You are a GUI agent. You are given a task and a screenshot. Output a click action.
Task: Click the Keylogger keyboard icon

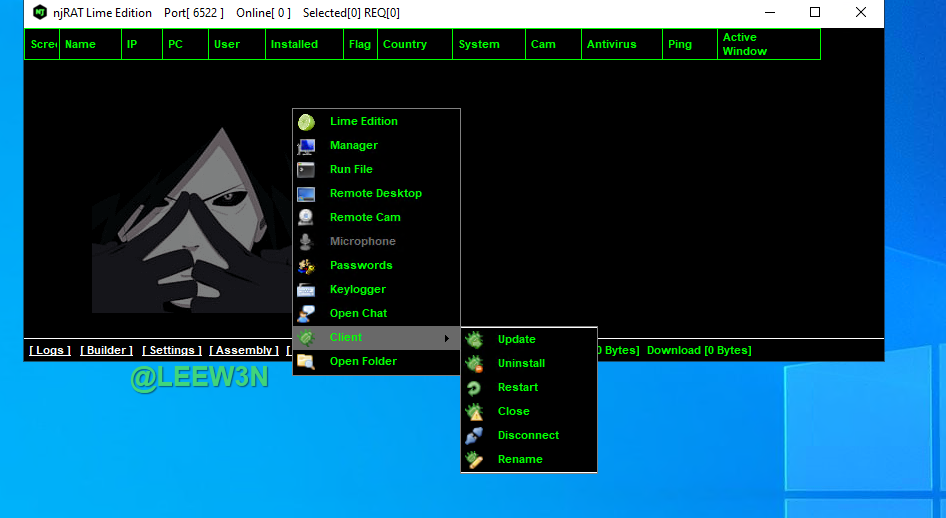[306, 290]
